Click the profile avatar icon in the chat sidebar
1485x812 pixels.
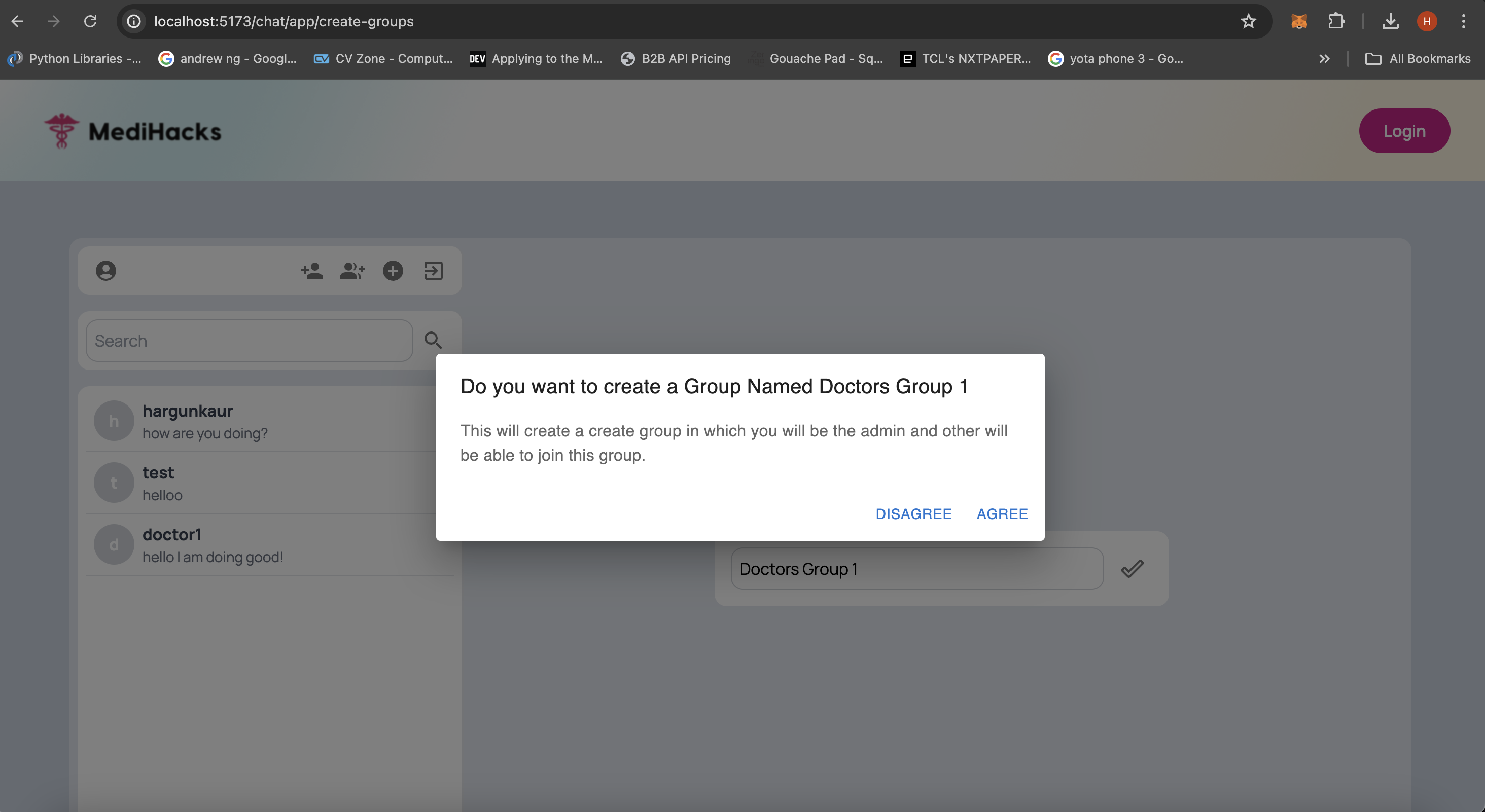(x=105, y=271)
